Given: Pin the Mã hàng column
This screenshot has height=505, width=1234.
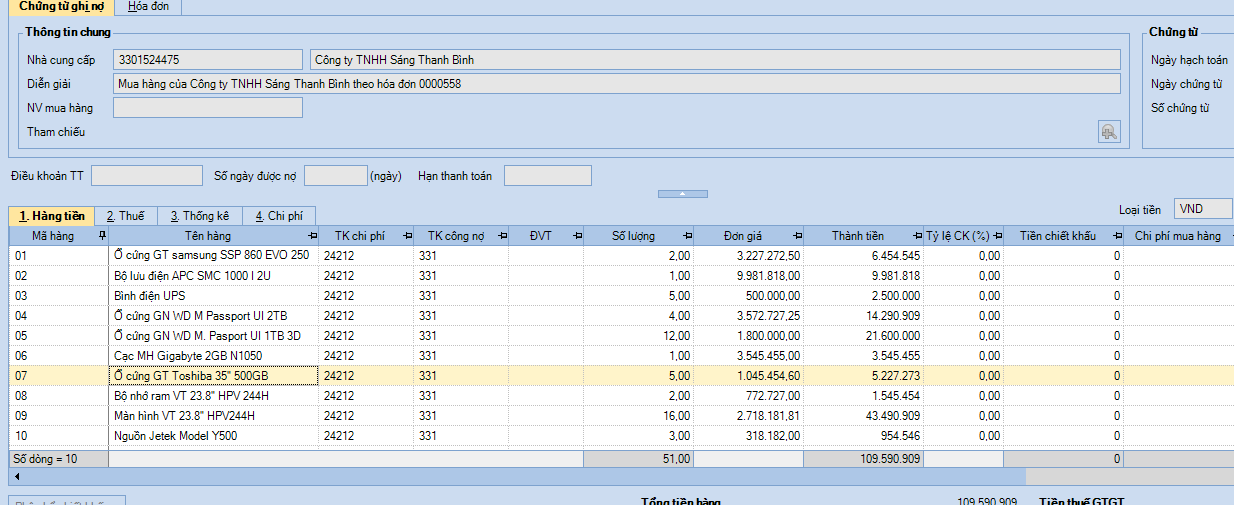Looking at the screenshot, I should [x=101, y=236].
